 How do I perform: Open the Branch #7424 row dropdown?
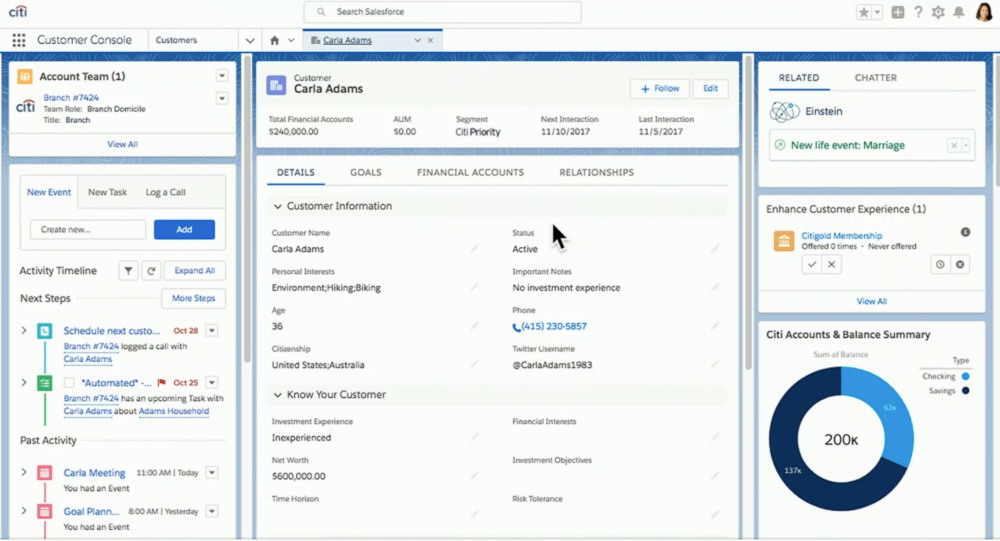coord(222,99)
